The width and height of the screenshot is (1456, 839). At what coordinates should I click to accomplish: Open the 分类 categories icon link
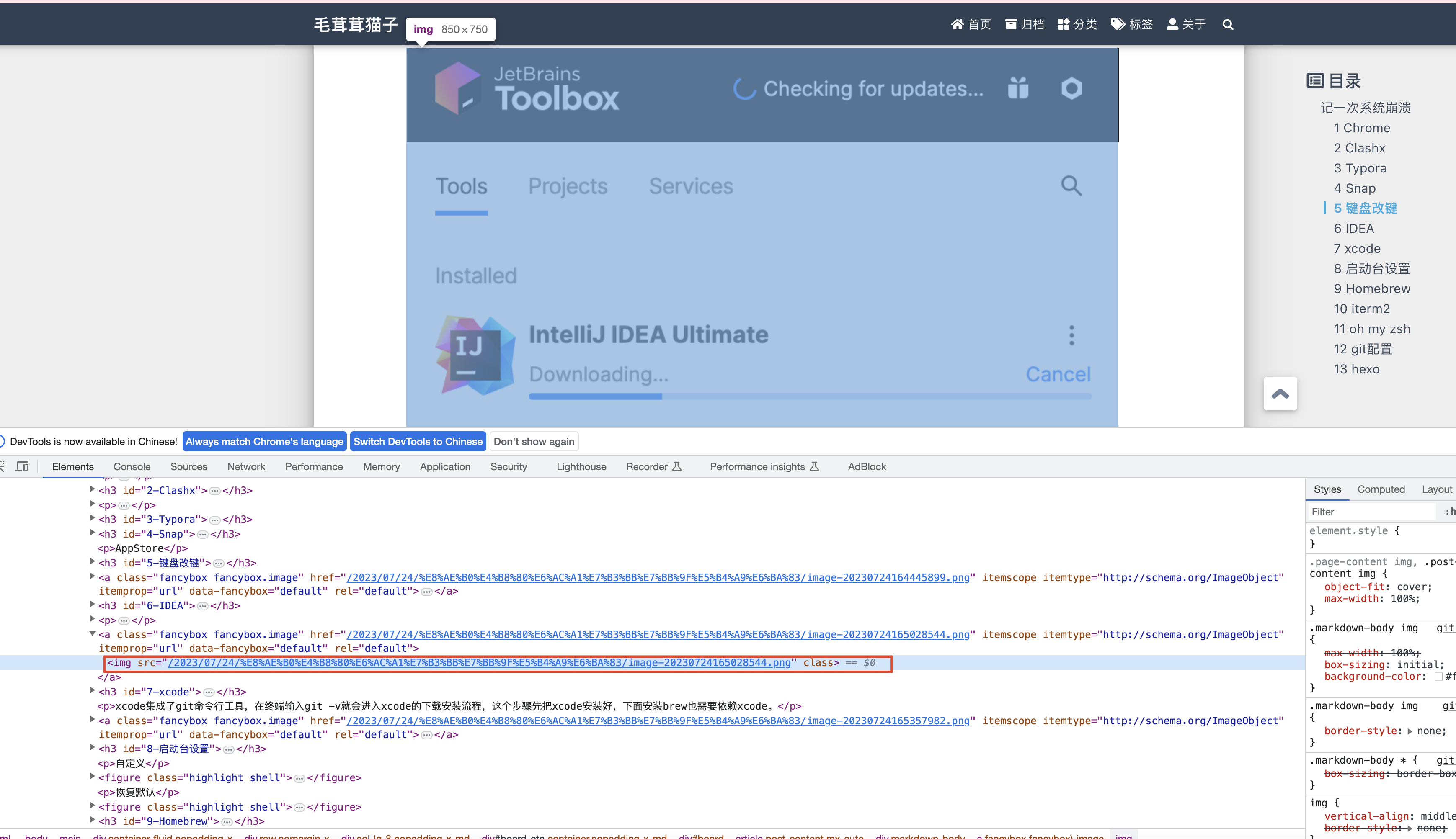(1077, 25)
